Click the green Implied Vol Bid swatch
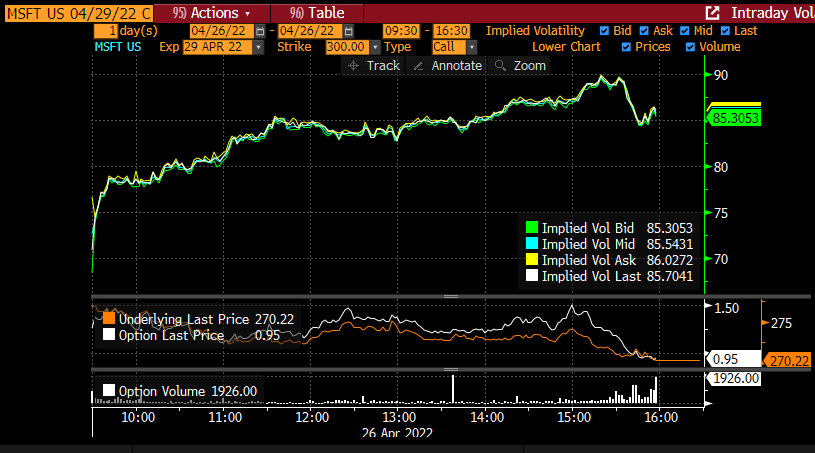The image size is (815, 453). tap(532, 228)
